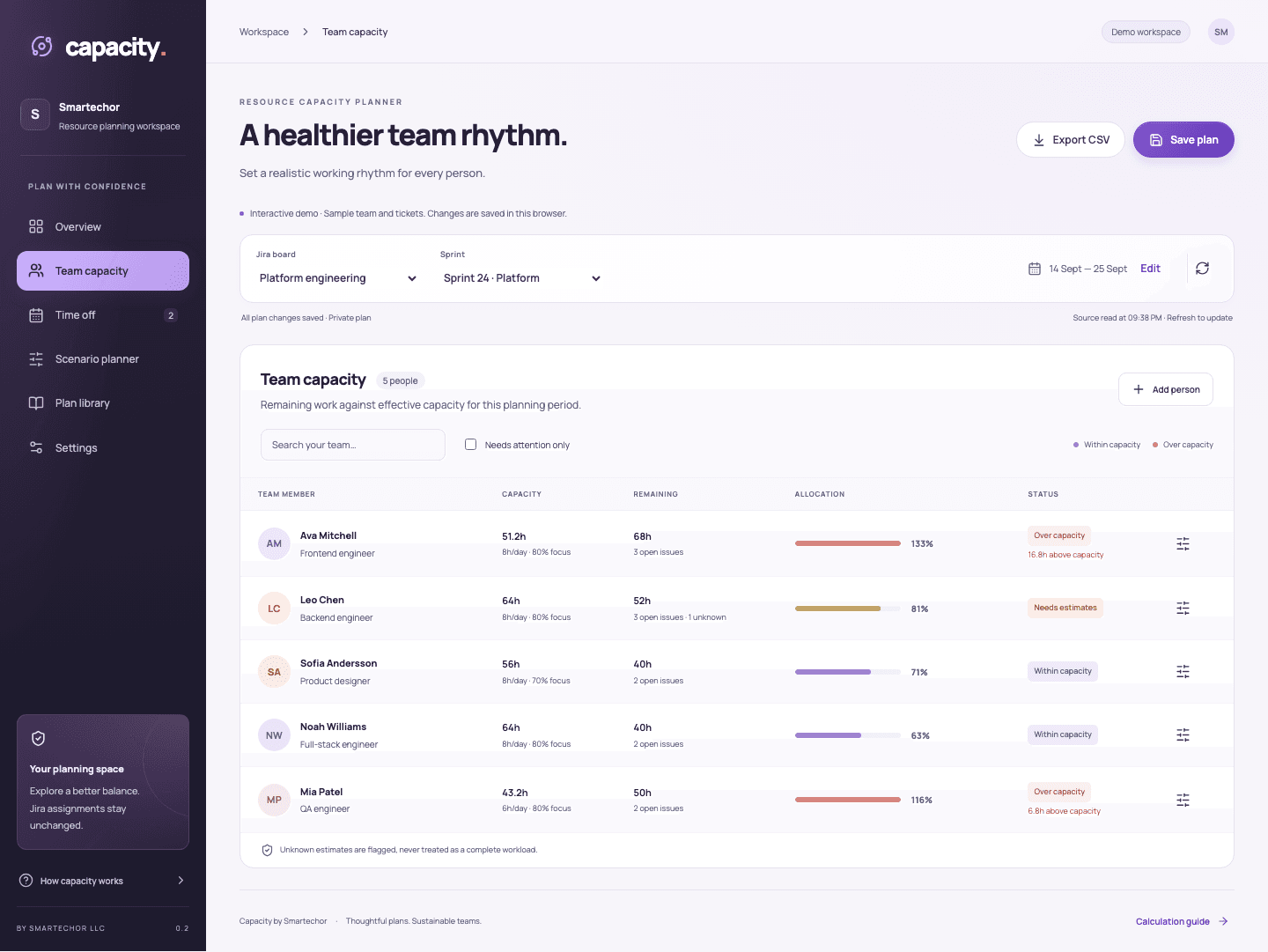Screen dimensions: 1268x952
Task: Click the Team capacity breadcrumb text
Action: click(x=355, y=32)
